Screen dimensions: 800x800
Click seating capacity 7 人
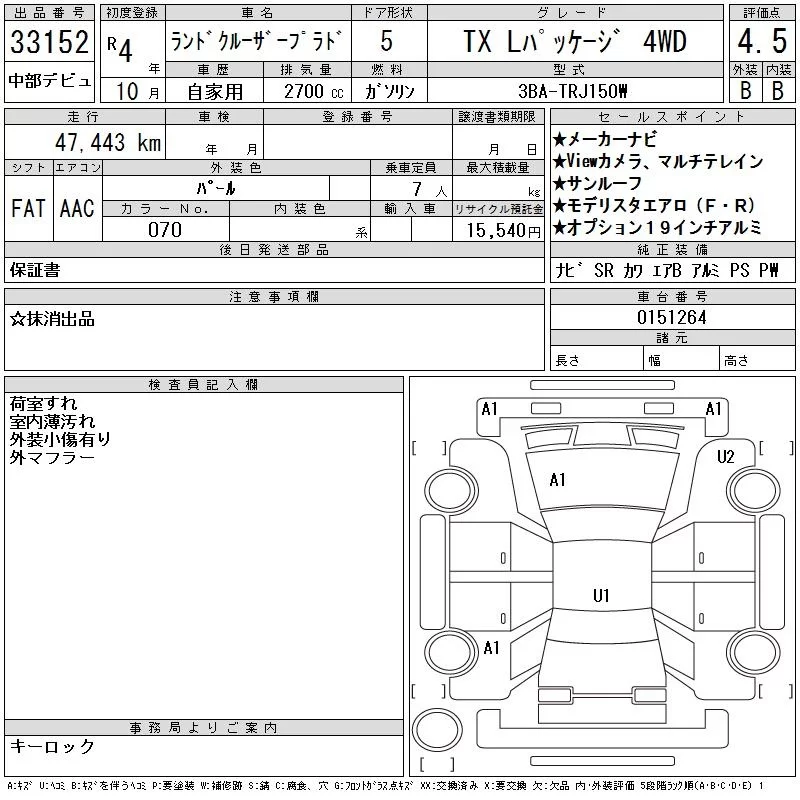430,190
